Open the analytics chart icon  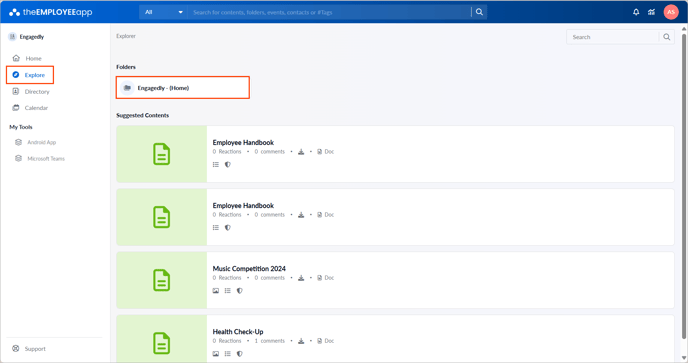[652, 12]
